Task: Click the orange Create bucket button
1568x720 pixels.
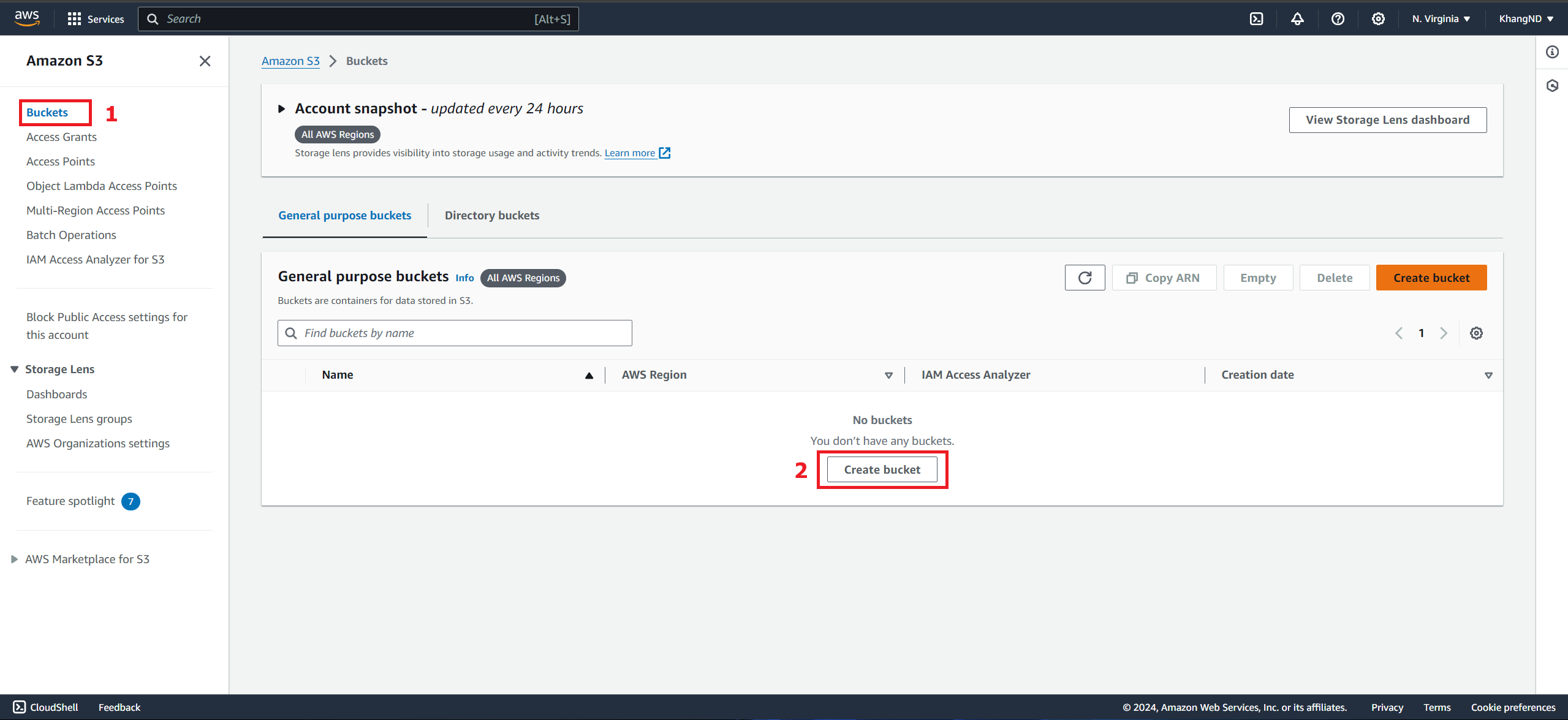Action: pyautogui.click(x=1431, y=278)
